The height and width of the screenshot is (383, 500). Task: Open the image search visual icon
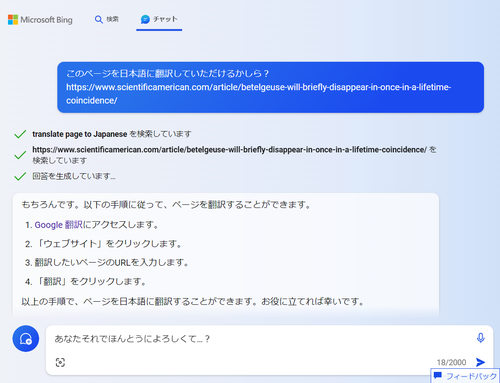click(x=60, y=362)
